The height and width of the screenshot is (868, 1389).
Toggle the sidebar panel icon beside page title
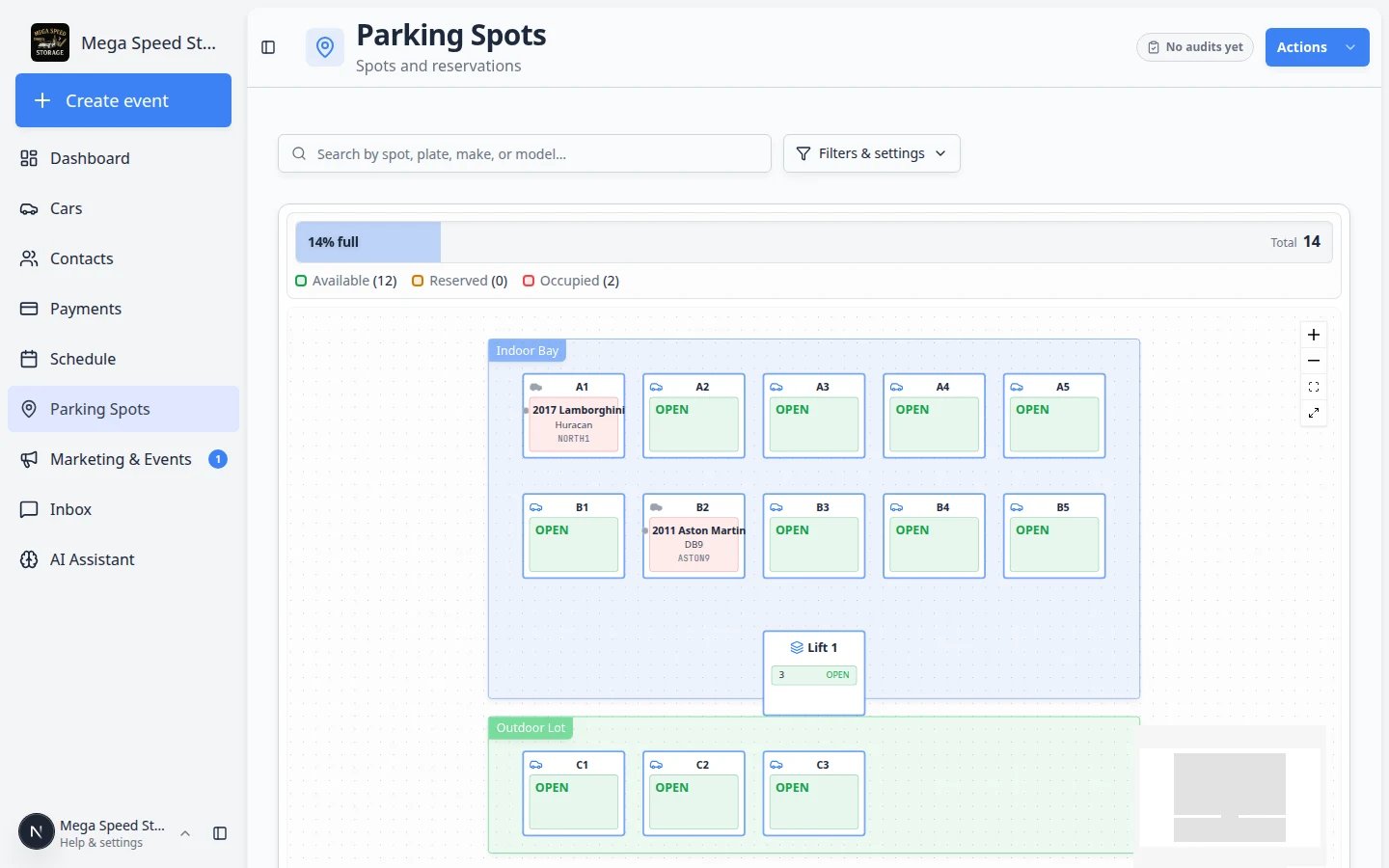click(x=268, y=47)
